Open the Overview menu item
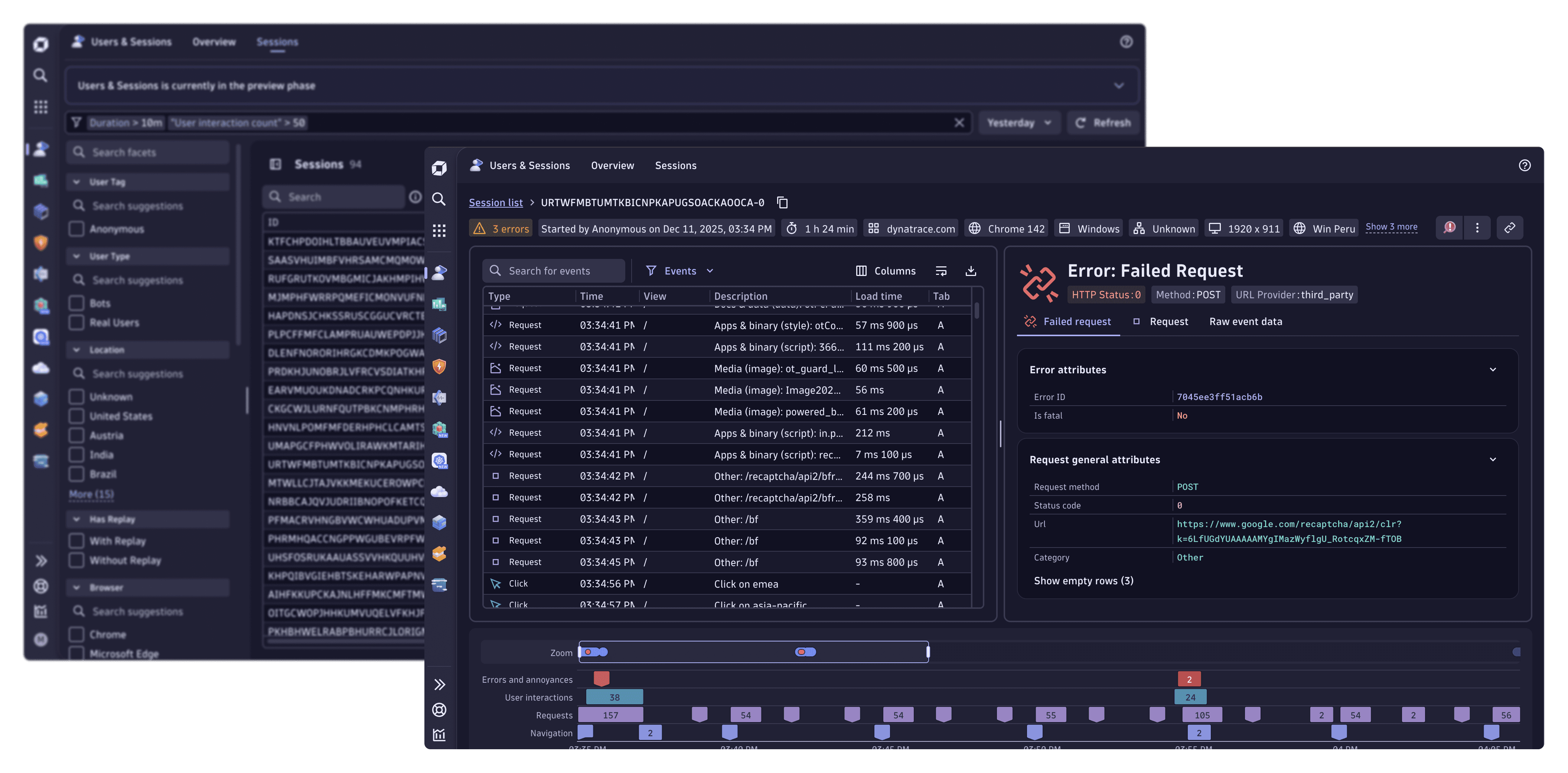The width and height of the screenshot is (1568, 773). pyautogui.click(x=612, y=165)
